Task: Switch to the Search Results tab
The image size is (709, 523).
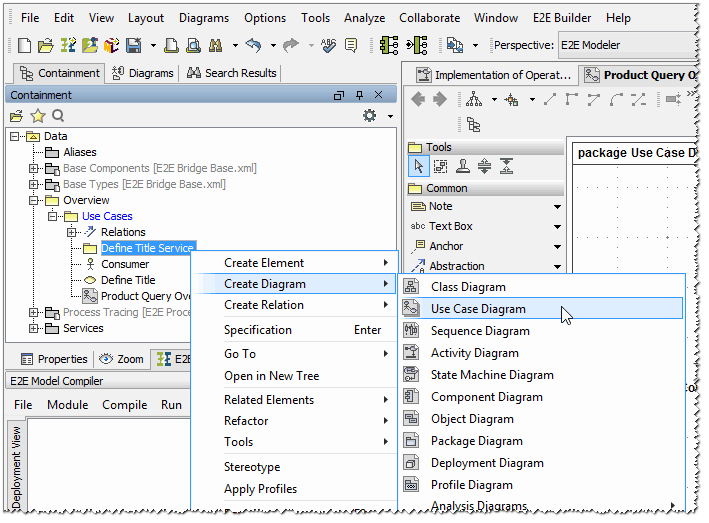Action: (232, 73)
